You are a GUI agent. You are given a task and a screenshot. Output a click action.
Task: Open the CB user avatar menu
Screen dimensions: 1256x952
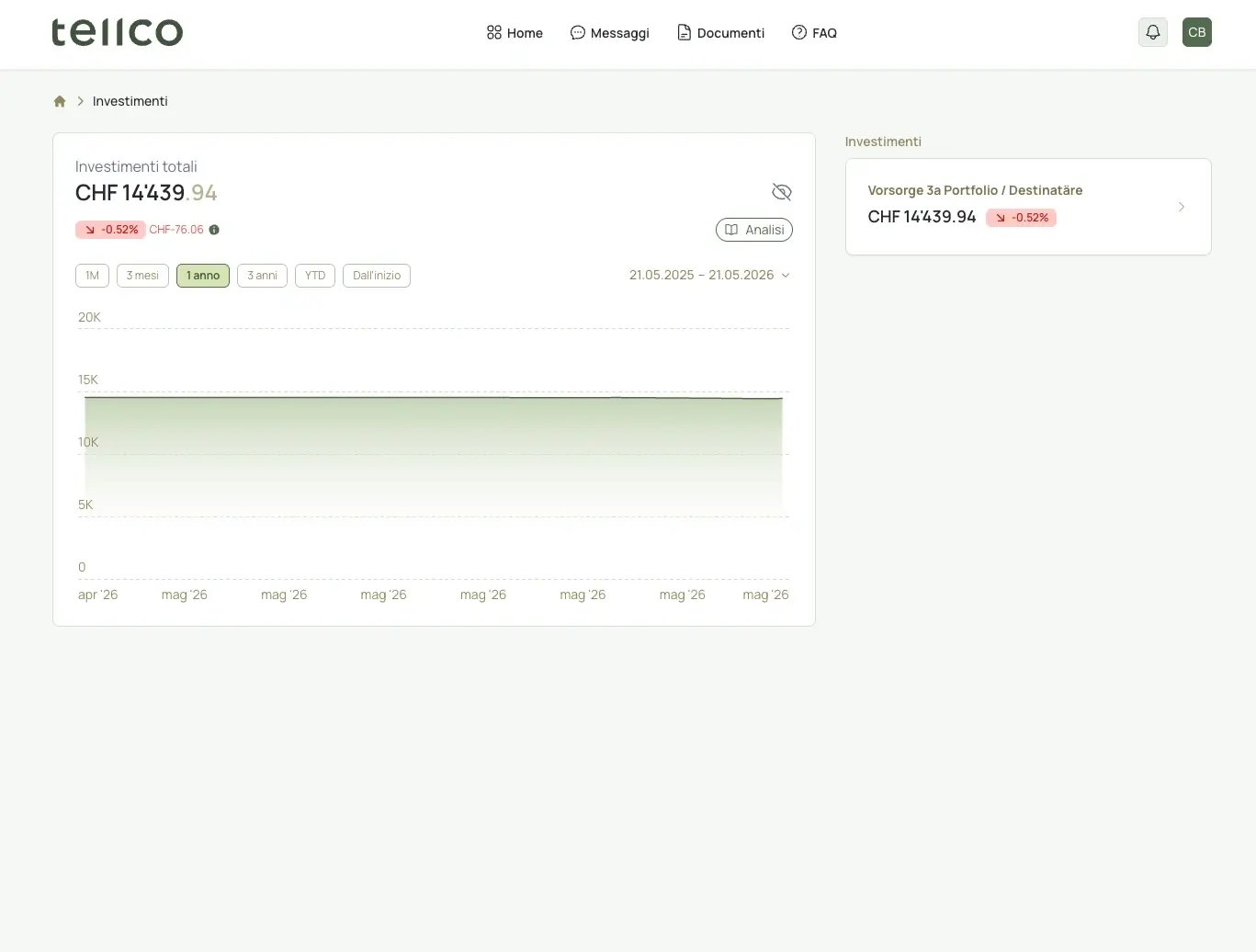pyautogui.click(x=1197, y=32)
